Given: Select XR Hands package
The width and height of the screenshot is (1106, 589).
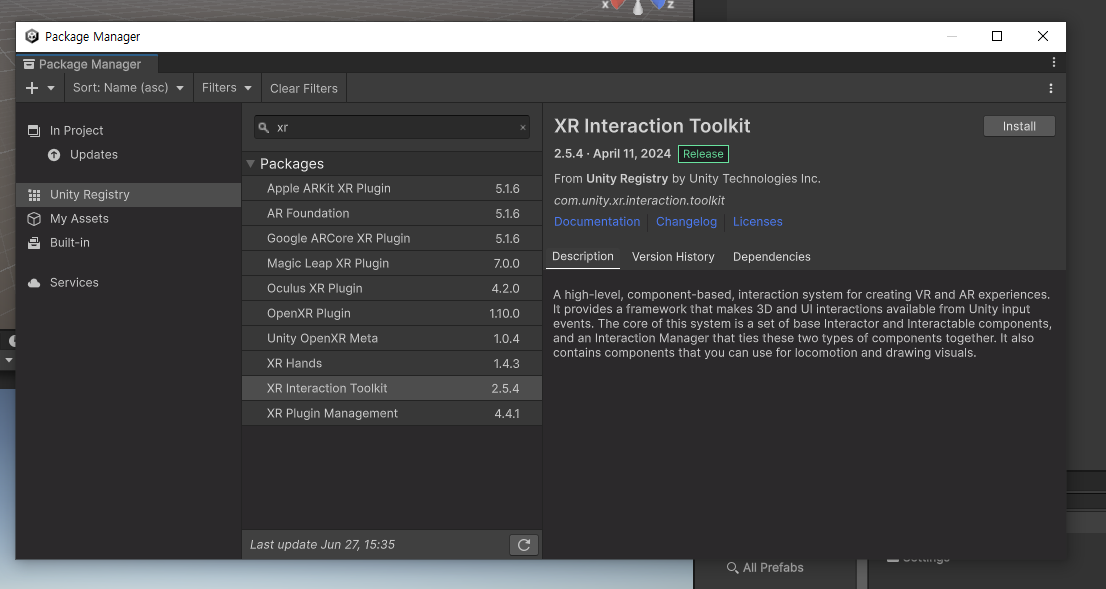Looking at the screenshot, I should point(392,363).
